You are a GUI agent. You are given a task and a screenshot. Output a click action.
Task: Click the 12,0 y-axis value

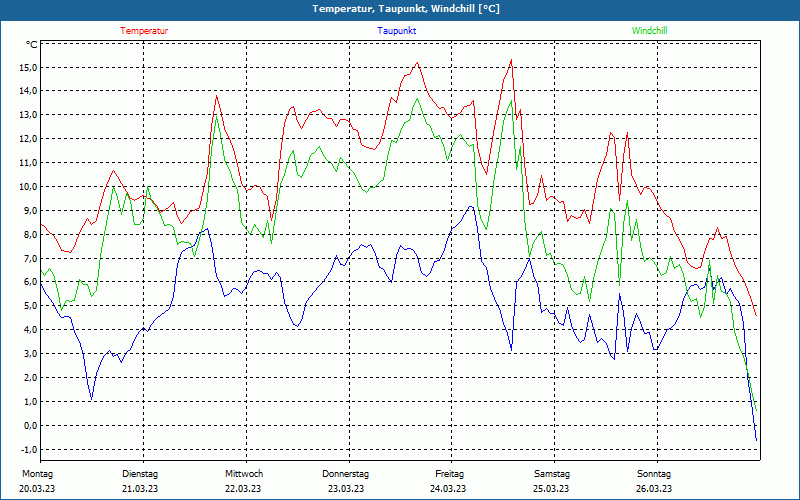pos(28,139)
